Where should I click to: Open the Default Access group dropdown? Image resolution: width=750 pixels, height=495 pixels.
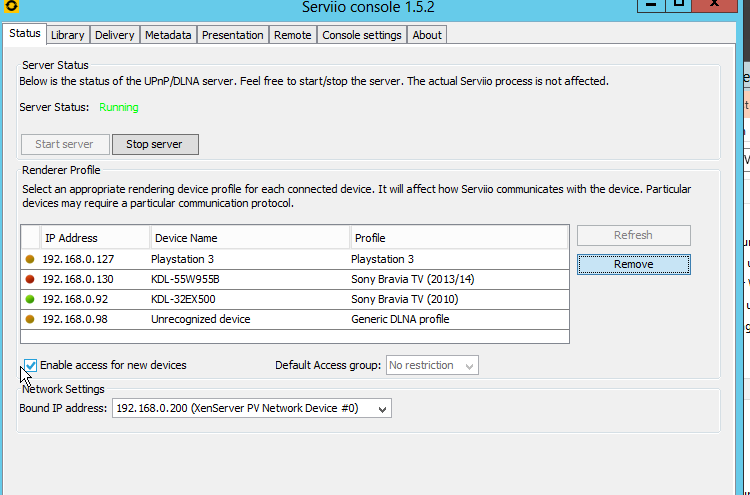(432, 365)
